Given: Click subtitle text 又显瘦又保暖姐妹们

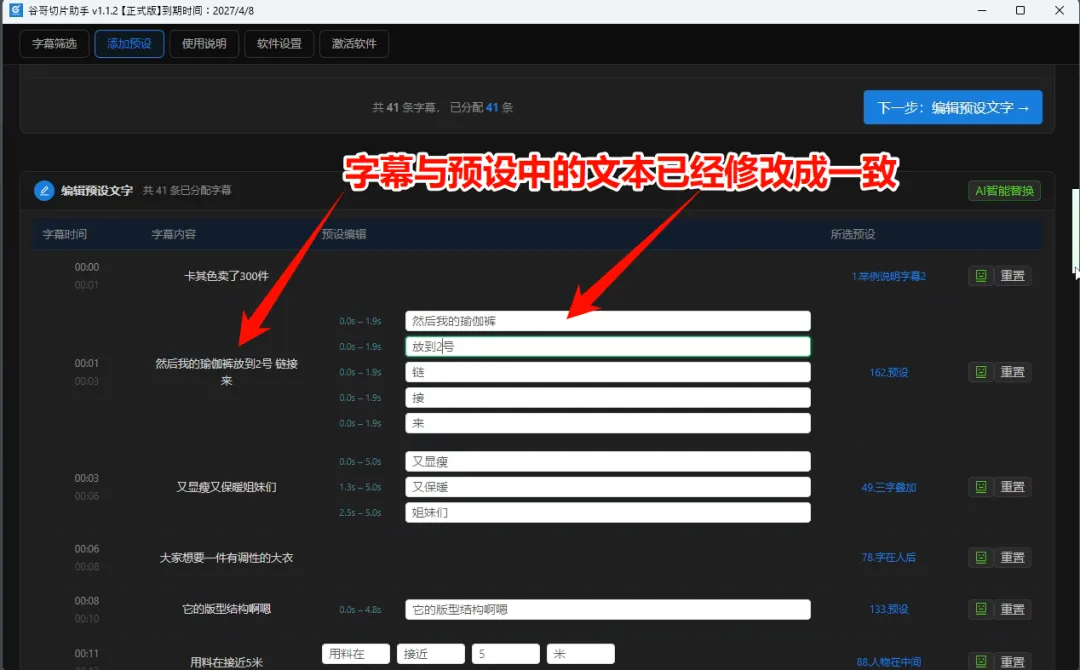Looking at the screenshot, I should [x=227, y=487].
